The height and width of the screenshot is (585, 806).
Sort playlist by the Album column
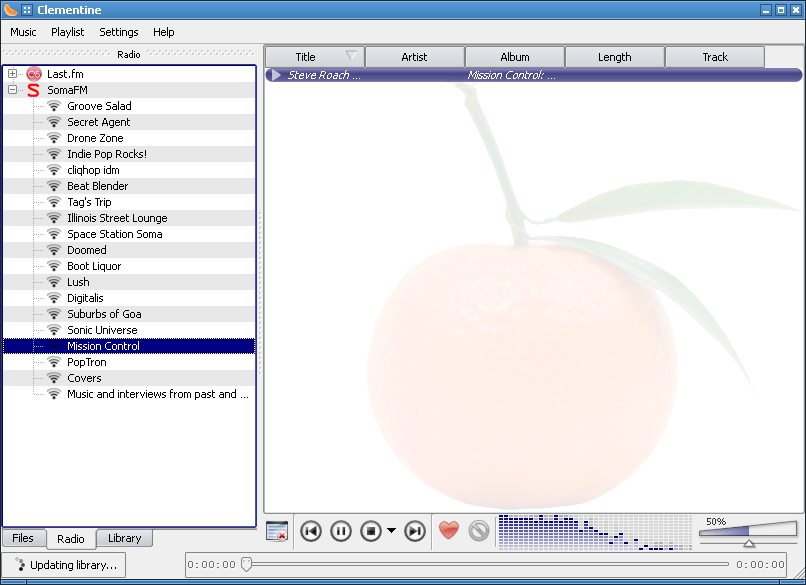[515, 57]
